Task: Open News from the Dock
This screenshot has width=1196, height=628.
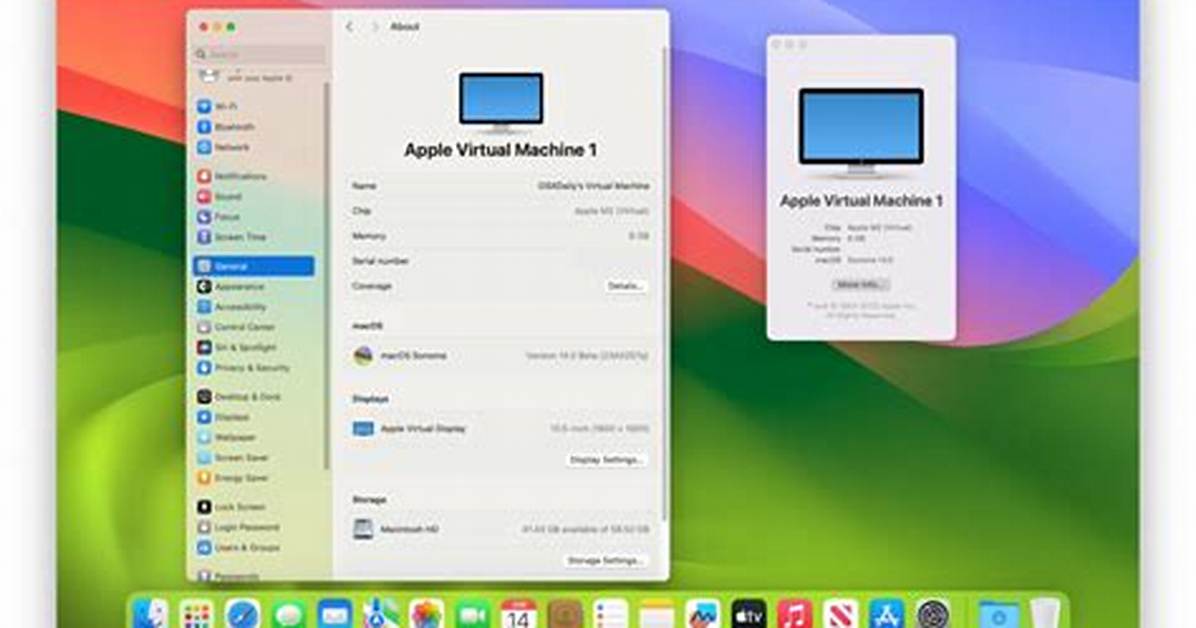Action: (x=841, y=614)
